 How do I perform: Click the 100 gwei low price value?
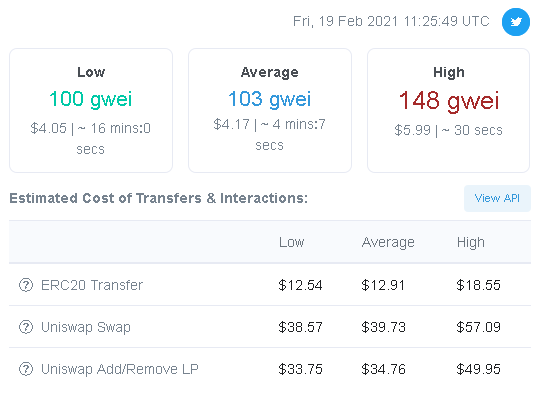click(91, 99)
